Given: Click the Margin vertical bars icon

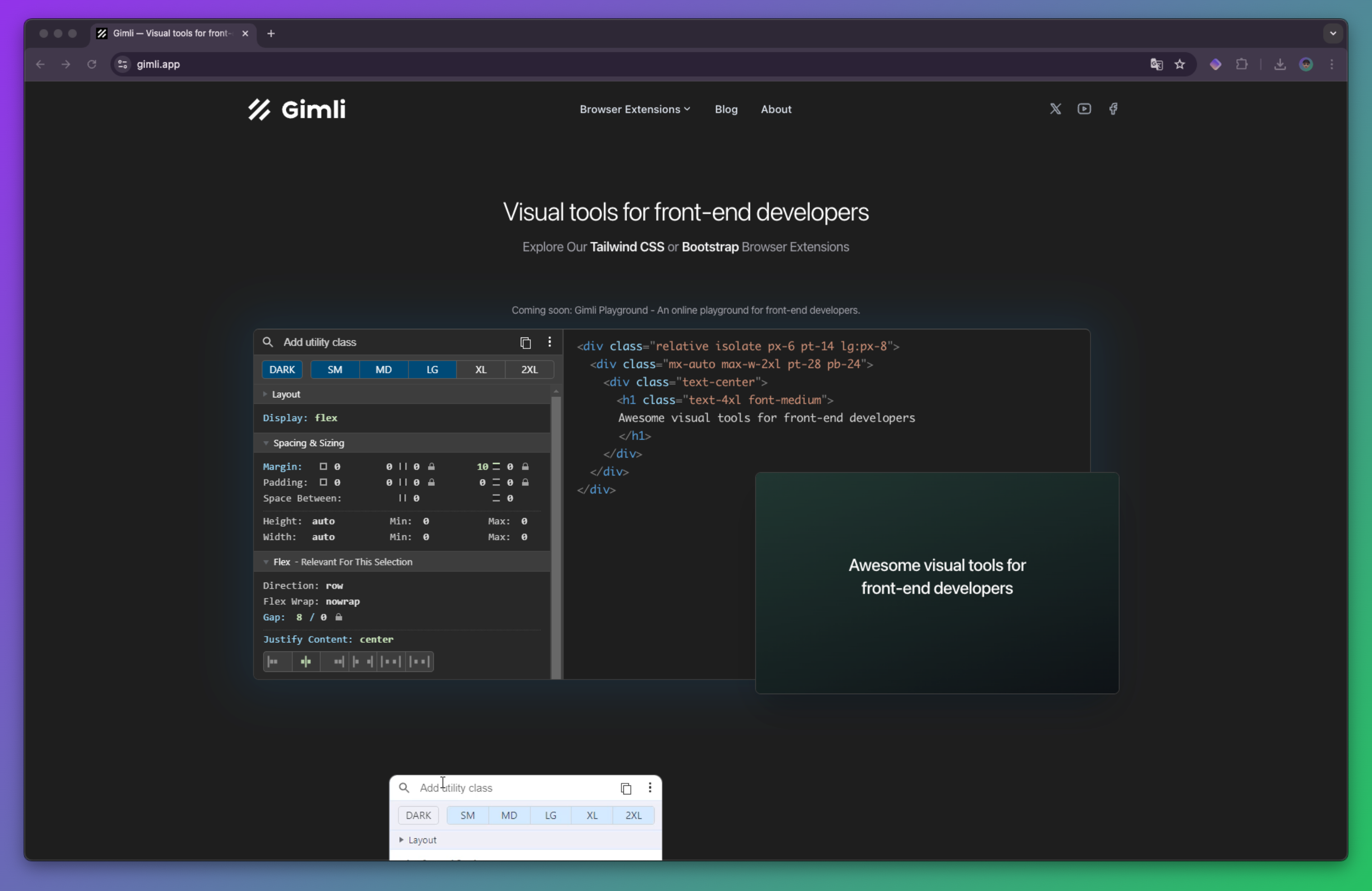Looking at the screenshot, I should pyautogui.click(x=496, y=466).
